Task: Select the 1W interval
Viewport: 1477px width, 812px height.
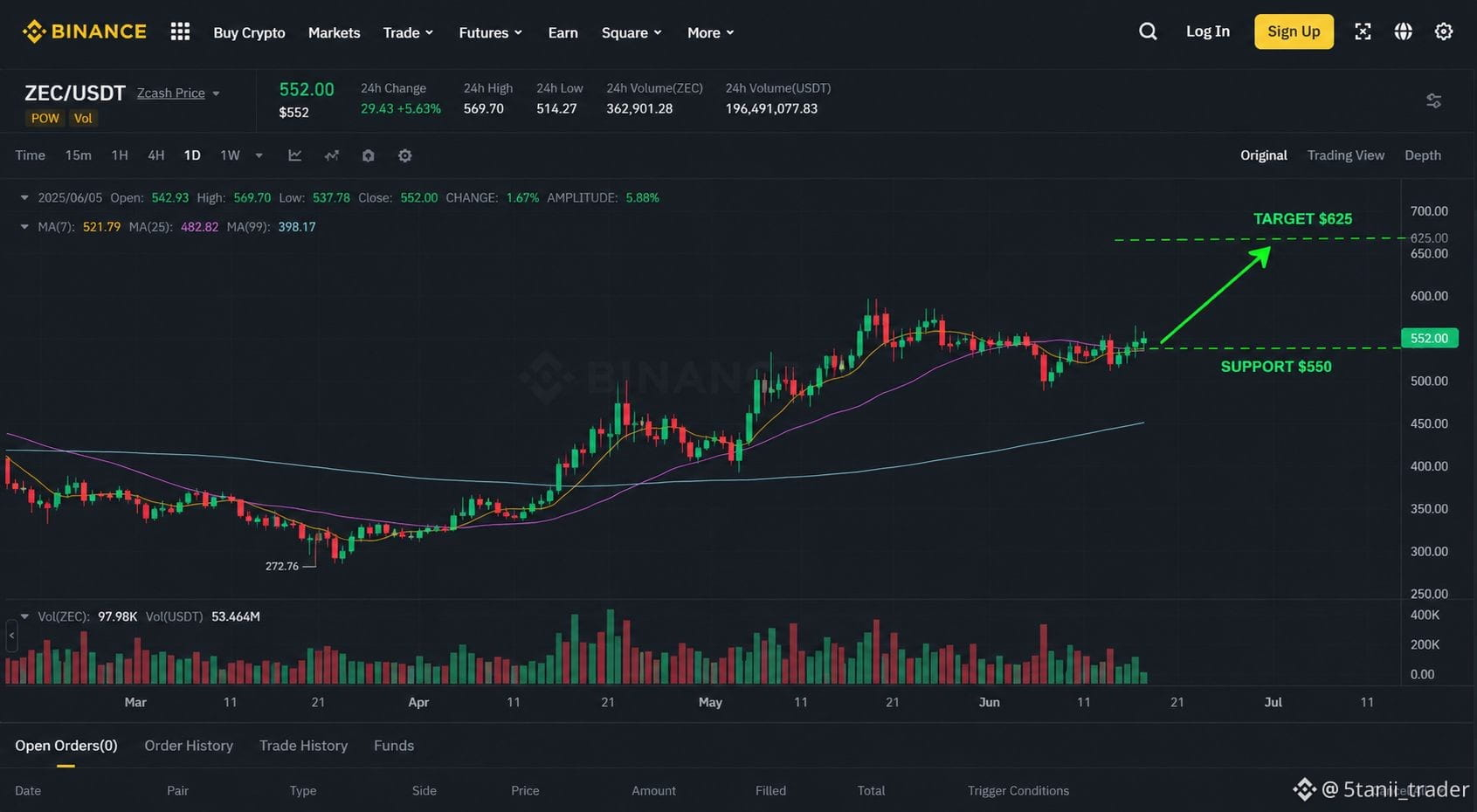Action: click(230, 155)
